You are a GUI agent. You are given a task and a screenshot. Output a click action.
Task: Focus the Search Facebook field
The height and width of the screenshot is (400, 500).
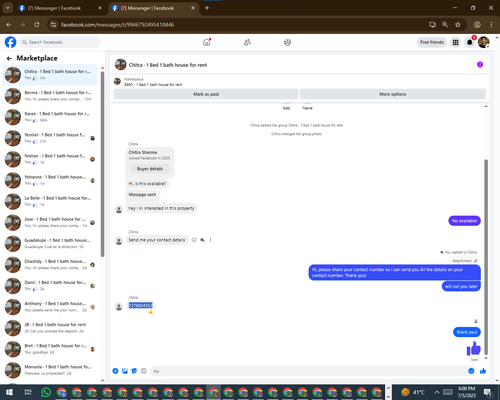(60, 42)
